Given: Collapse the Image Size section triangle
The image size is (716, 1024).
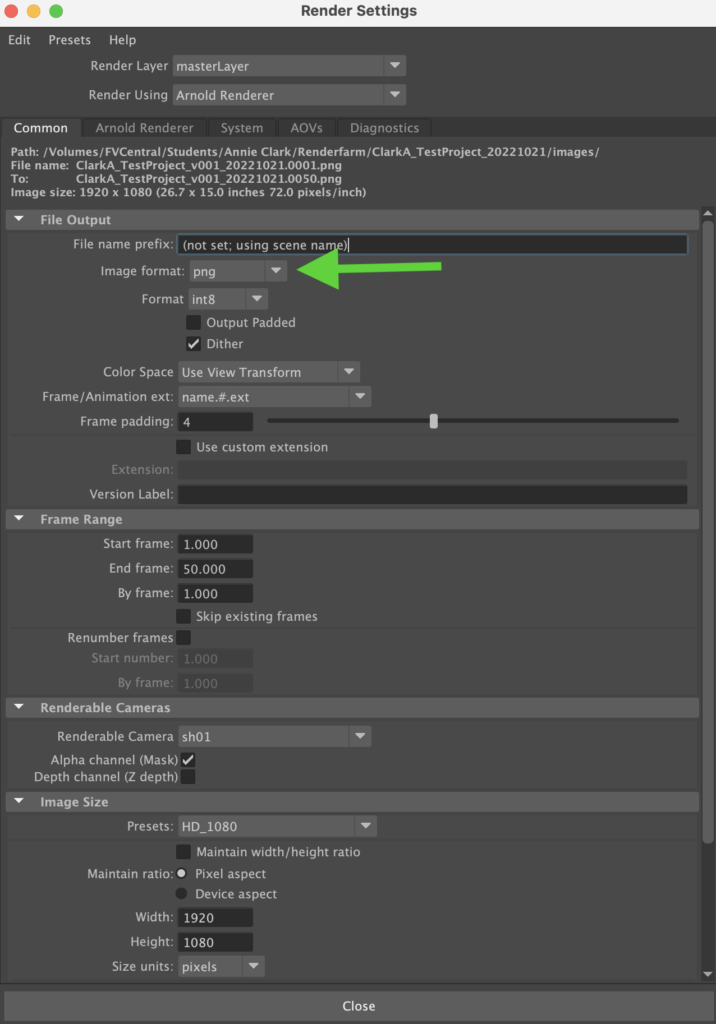Looking at the screenshot, I should point(19,801).
